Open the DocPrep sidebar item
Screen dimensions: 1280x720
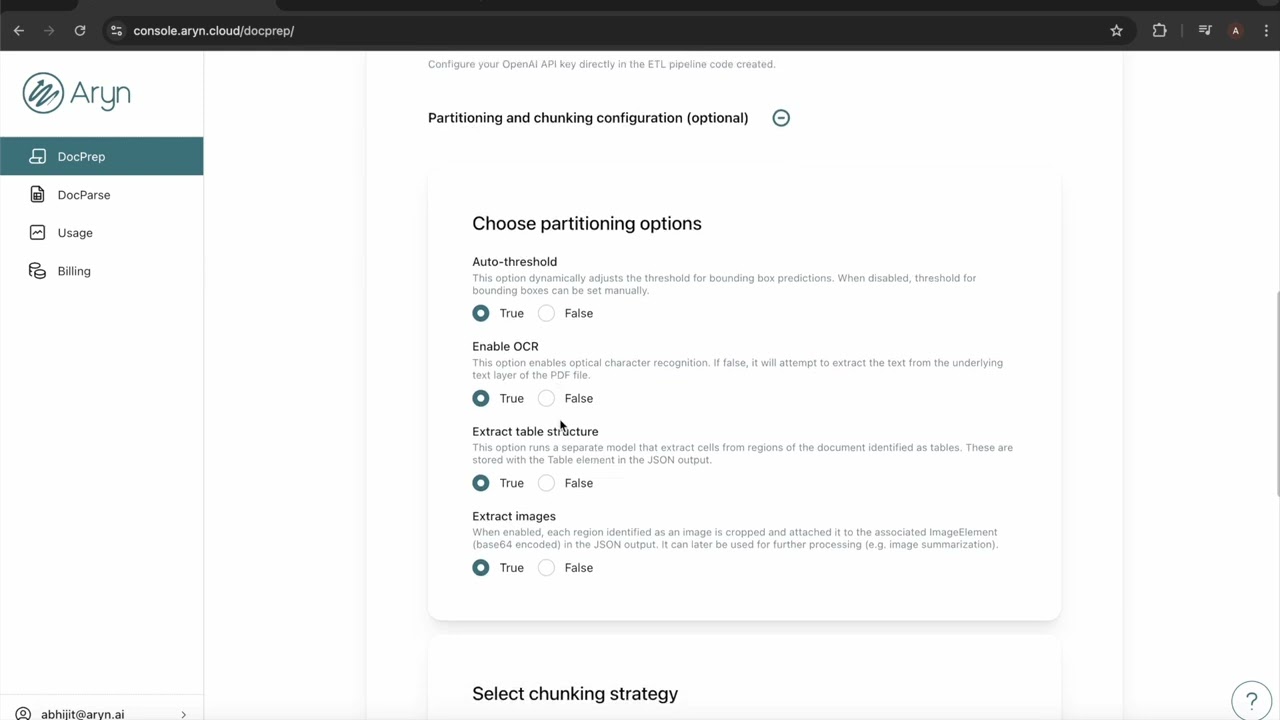[x=81, y=157]
